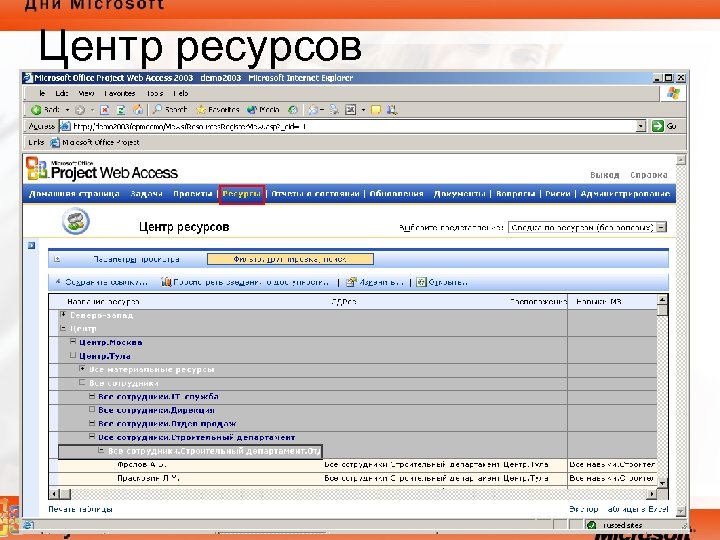The image size is (720, 540).
Task: Go back with the IE Back button
Action: click(45, 110)
